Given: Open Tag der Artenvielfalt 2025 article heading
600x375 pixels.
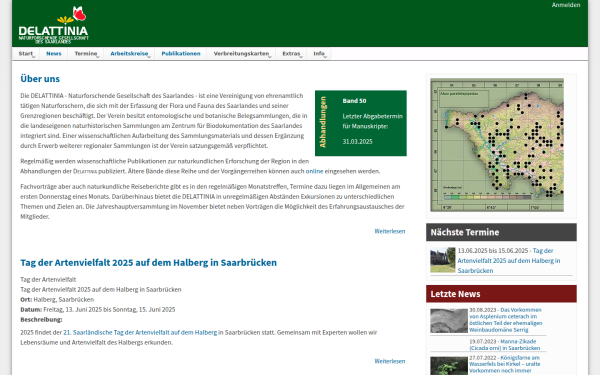Looking at the screenshot, I should click(148, 263).
